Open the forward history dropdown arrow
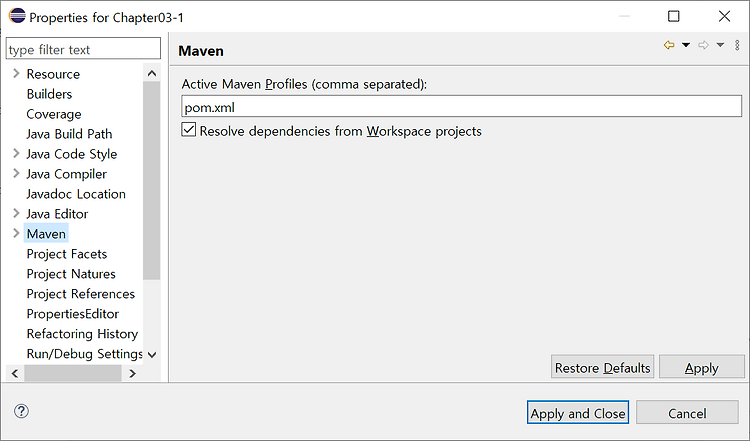Image resolution: width=750 pixels, height=441 pixels. point(720,45)
